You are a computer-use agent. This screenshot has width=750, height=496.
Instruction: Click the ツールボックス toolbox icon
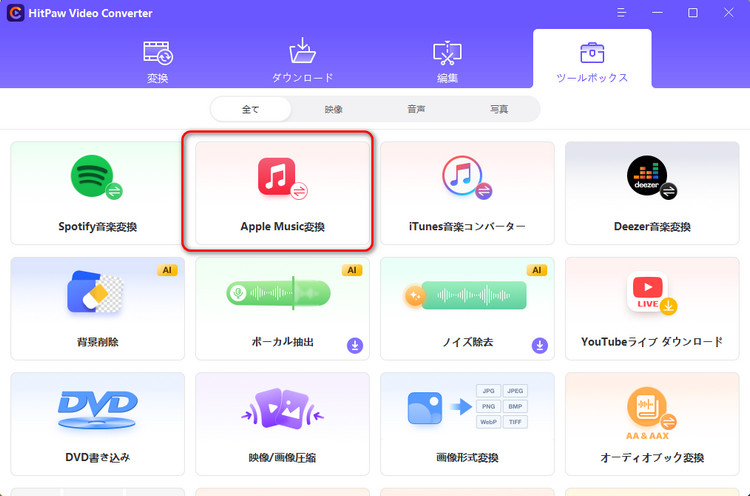592,53
